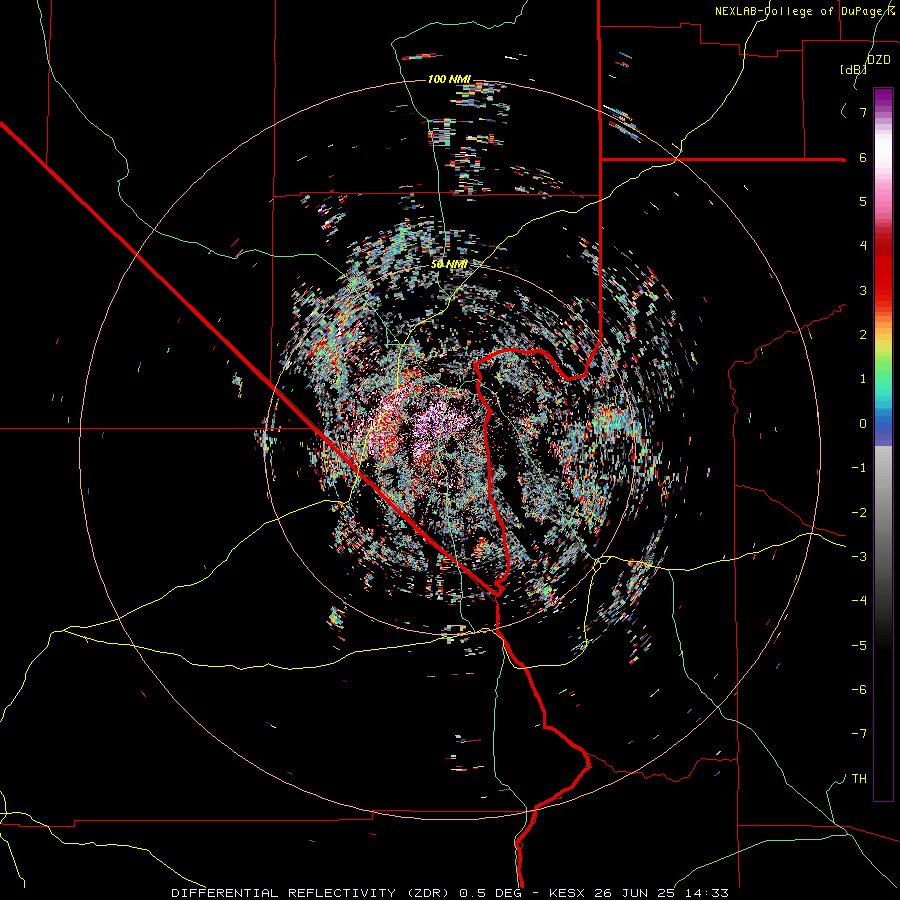
Task: Click the -6 dB value on the color scale
Action: 859,690
